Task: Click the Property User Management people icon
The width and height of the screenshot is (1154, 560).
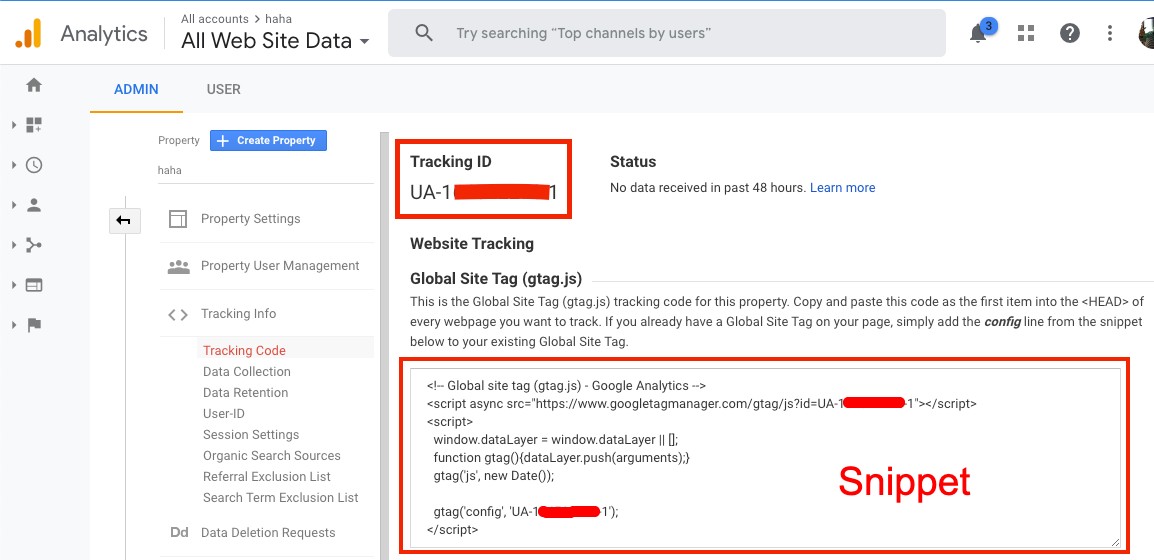Action: 178,266
